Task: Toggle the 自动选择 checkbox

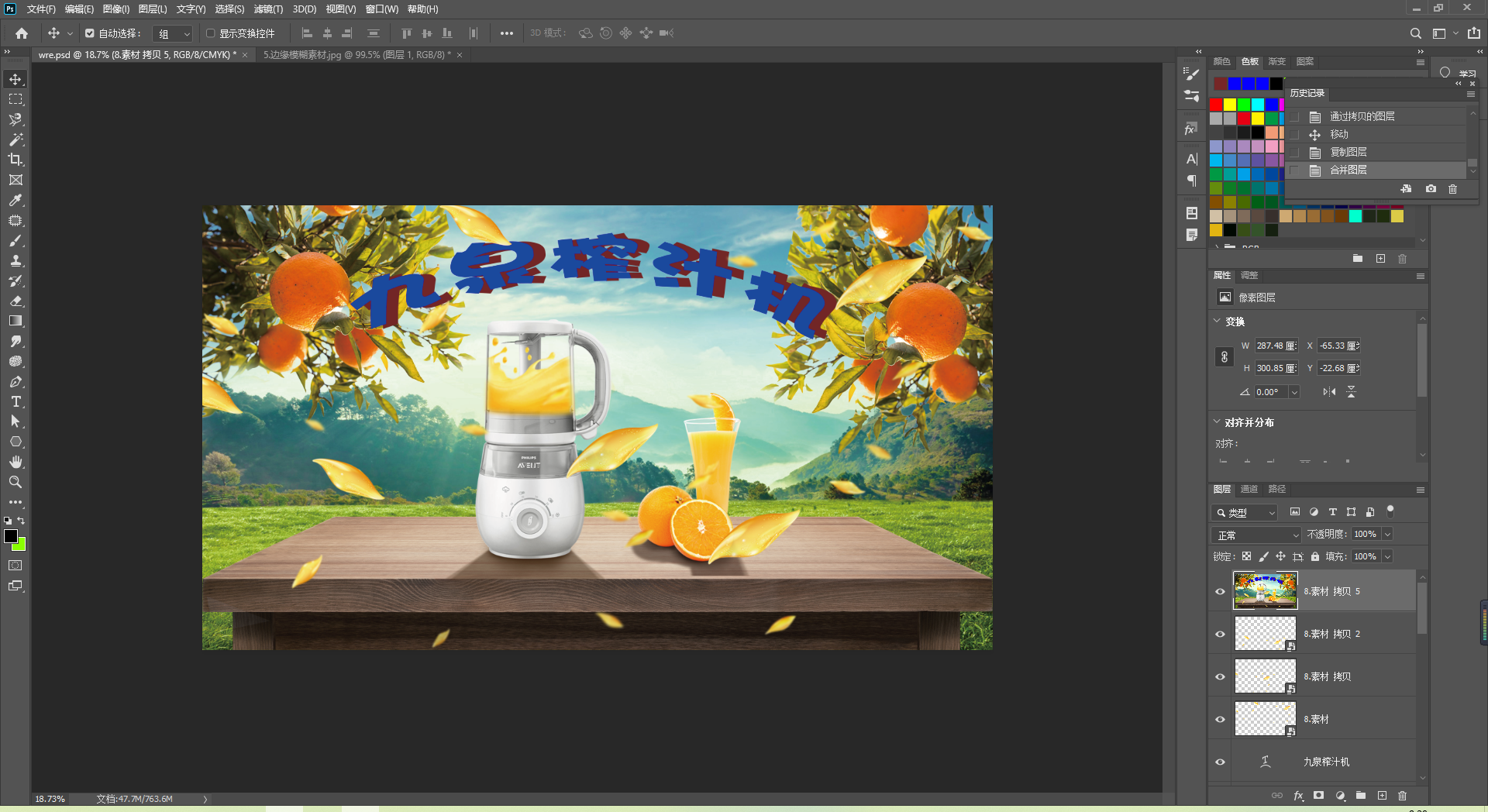Action: 90,33
